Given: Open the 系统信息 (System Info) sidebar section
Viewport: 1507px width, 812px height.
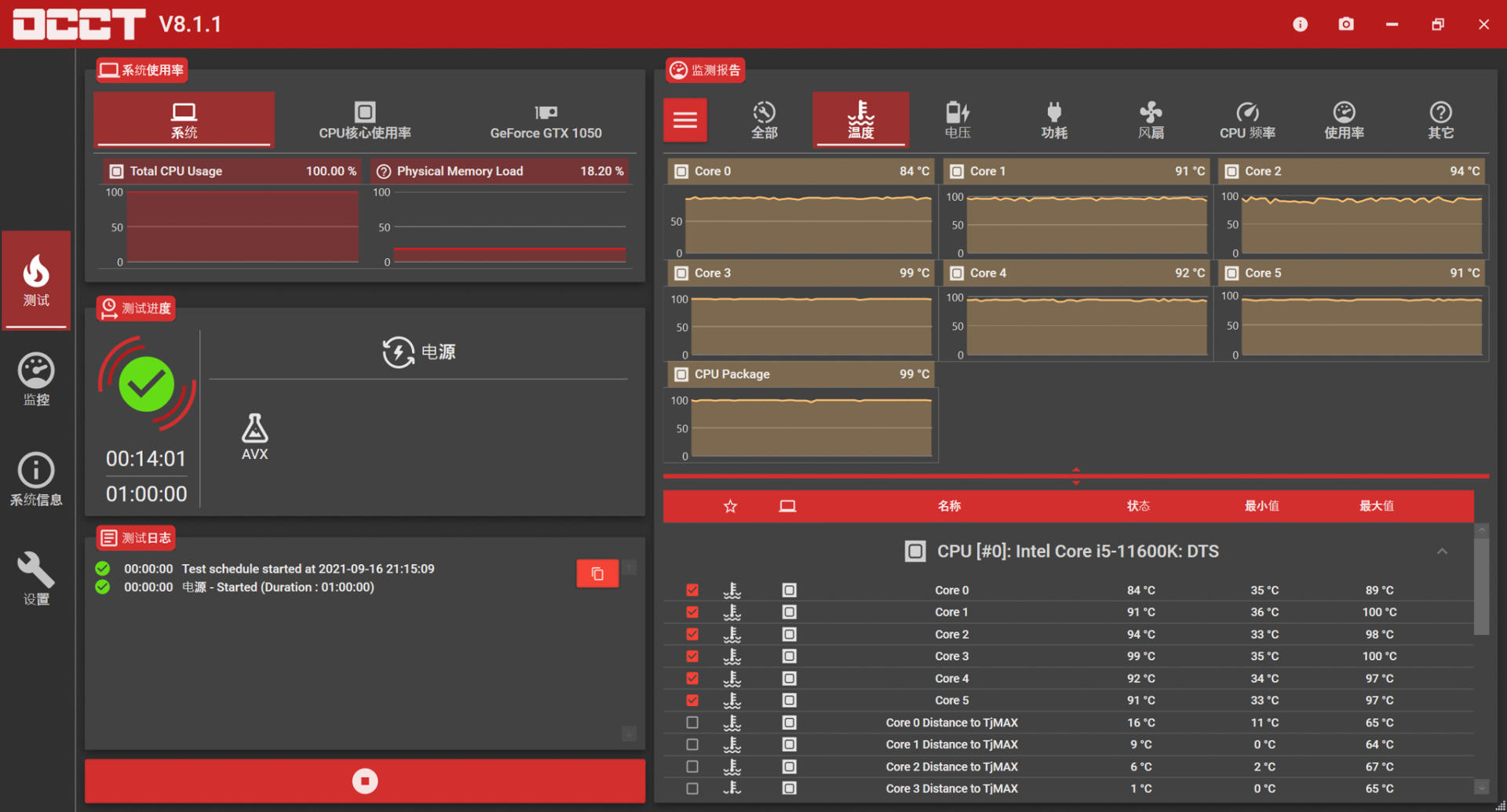Looking at the screenshot, I should click(x=36, y=479).
